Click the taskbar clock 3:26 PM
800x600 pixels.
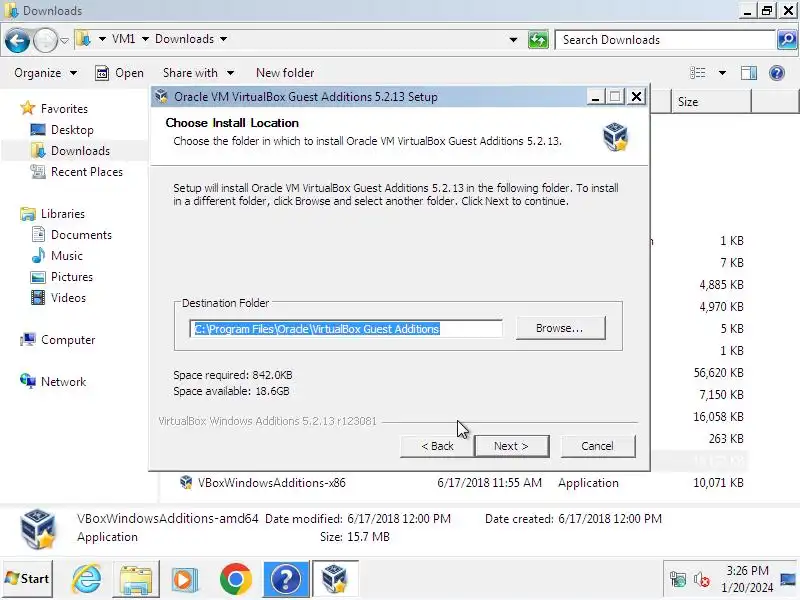point(747,570)
